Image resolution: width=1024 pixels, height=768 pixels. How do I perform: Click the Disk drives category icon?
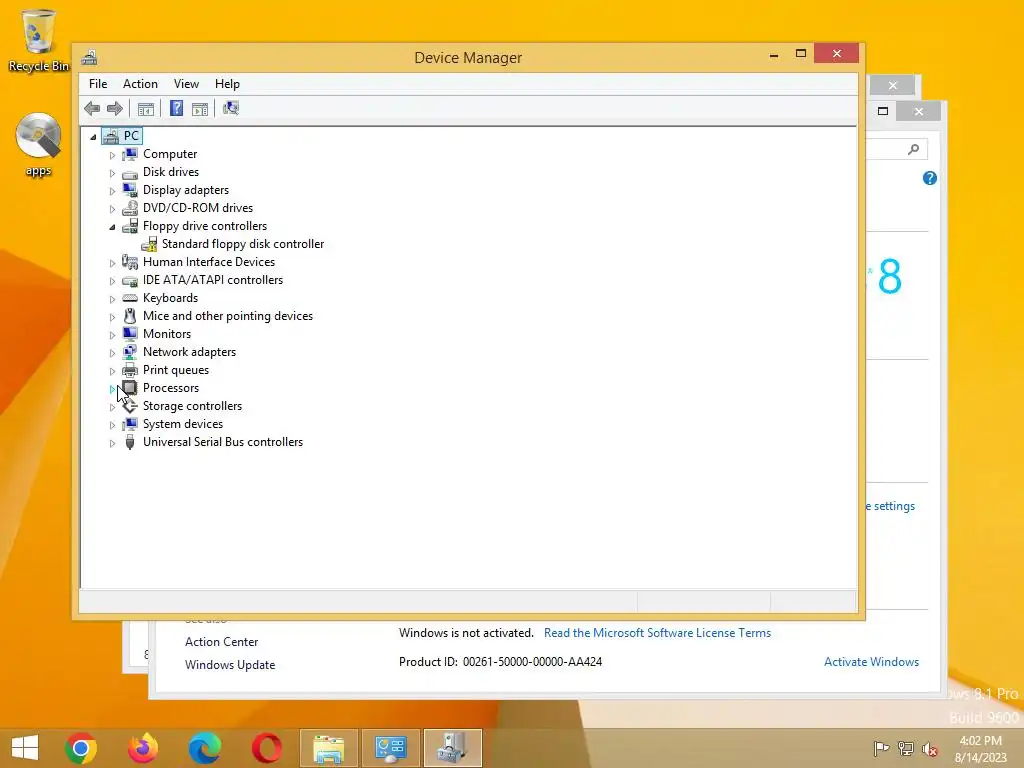pos(130,172)
